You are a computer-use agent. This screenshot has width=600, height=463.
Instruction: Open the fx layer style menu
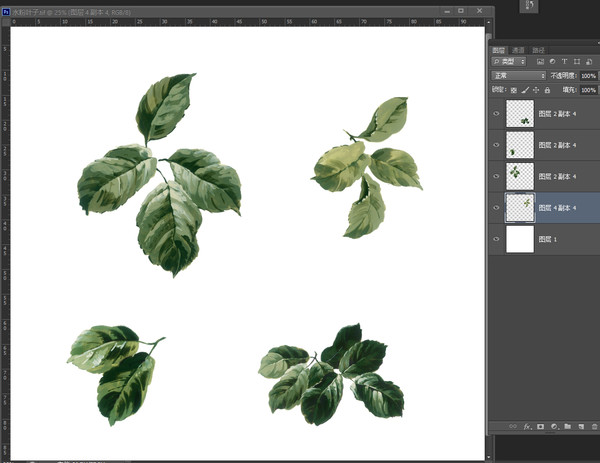[527, 426]
